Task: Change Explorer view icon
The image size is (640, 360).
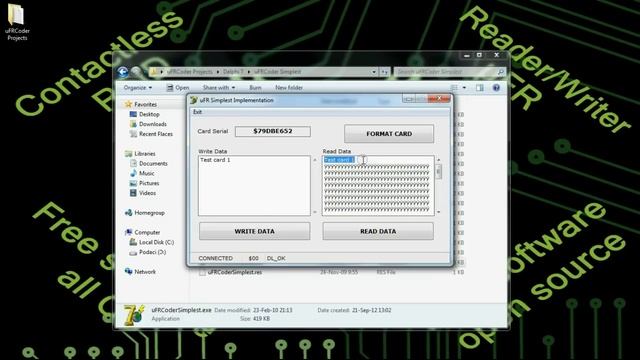Action: tap(454, 87)
